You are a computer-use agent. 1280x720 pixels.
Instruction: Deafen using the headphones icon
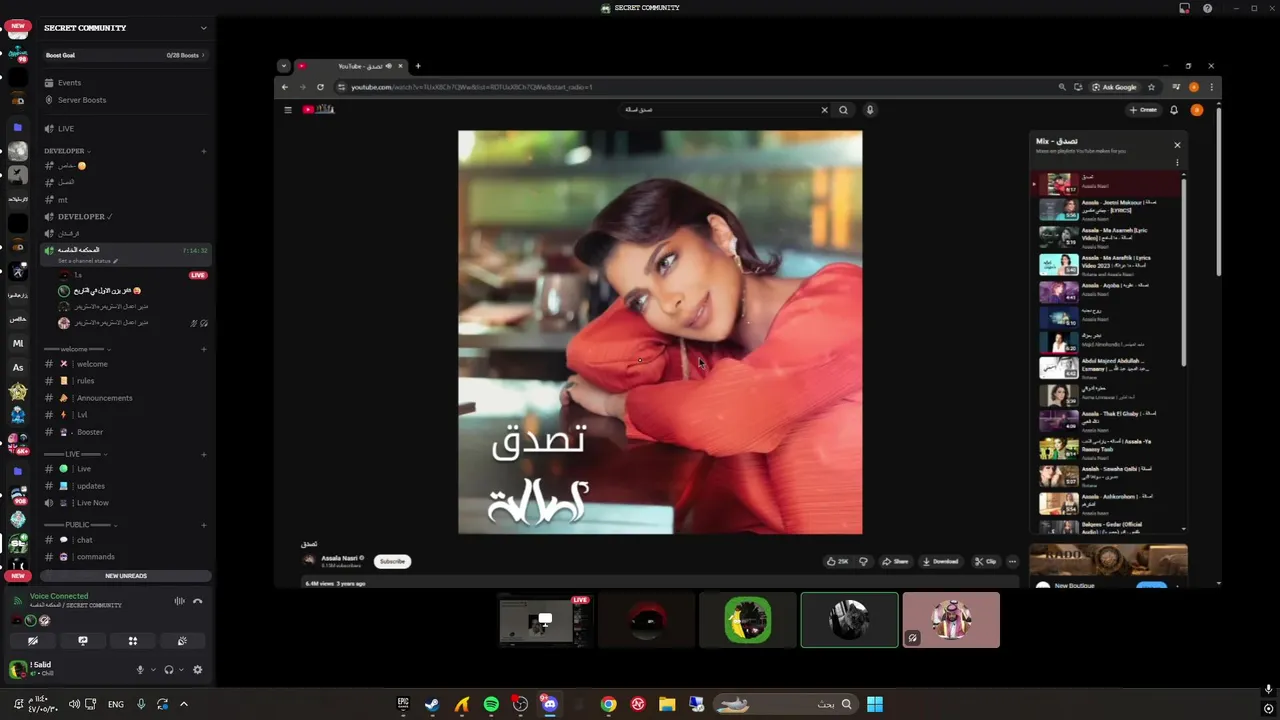[x=169, y=670]
